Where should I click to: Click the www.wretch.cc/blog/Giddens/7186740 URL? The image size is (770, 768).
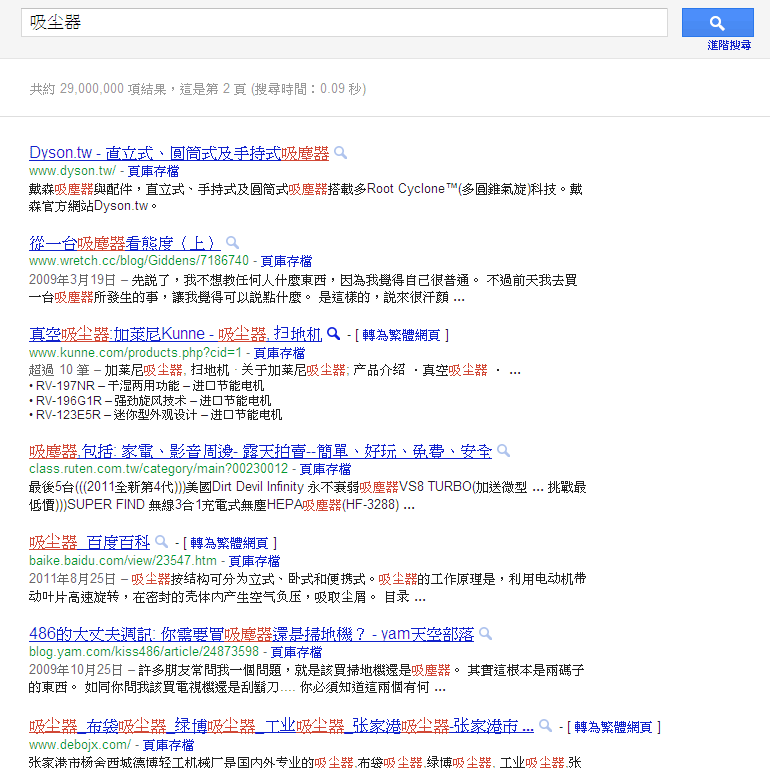click(x=139, y=261)
